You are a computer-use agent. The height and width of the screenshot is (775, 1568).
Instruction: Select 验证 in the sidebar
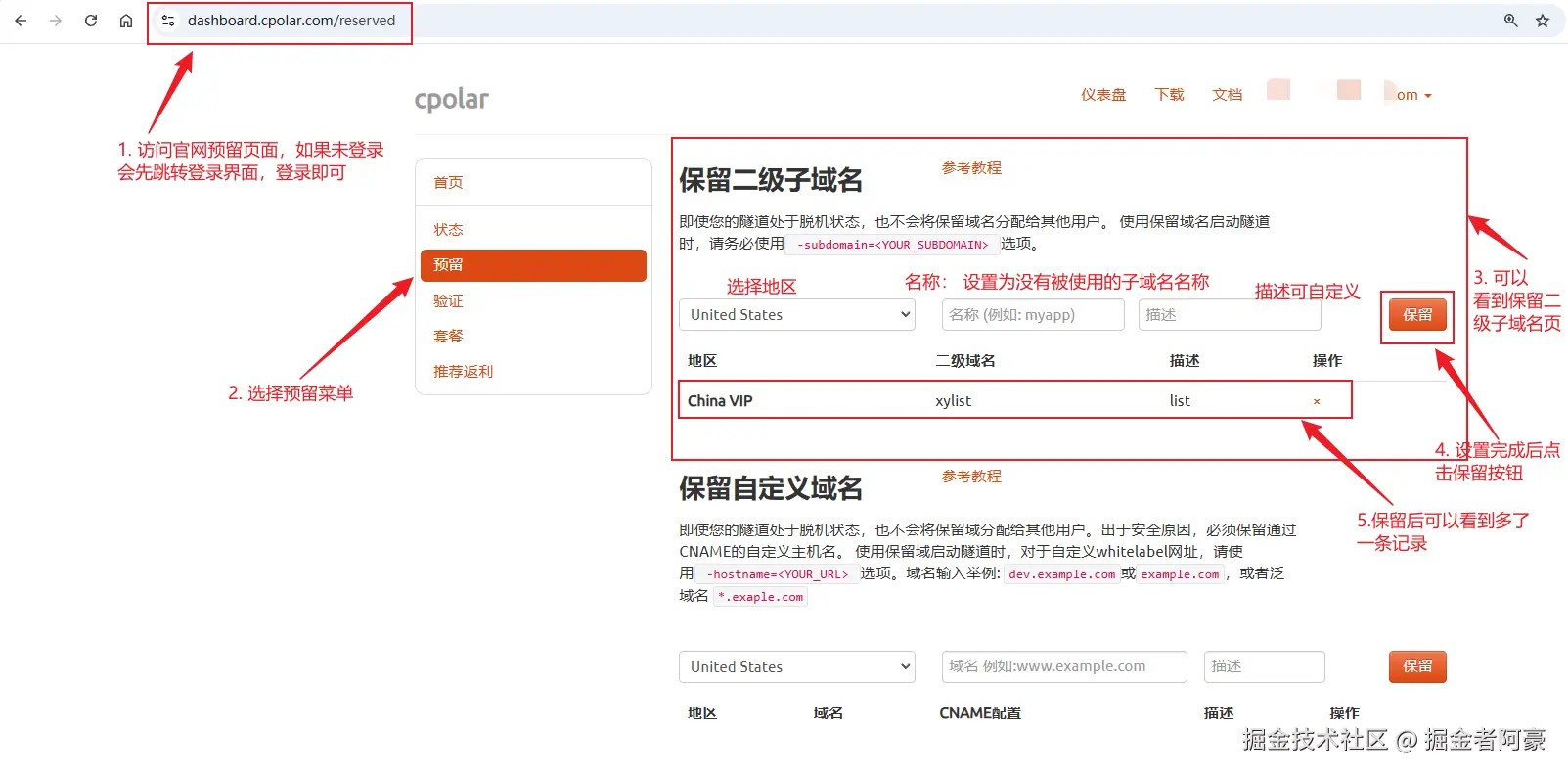pyautogui.click(x=448, y=301)
